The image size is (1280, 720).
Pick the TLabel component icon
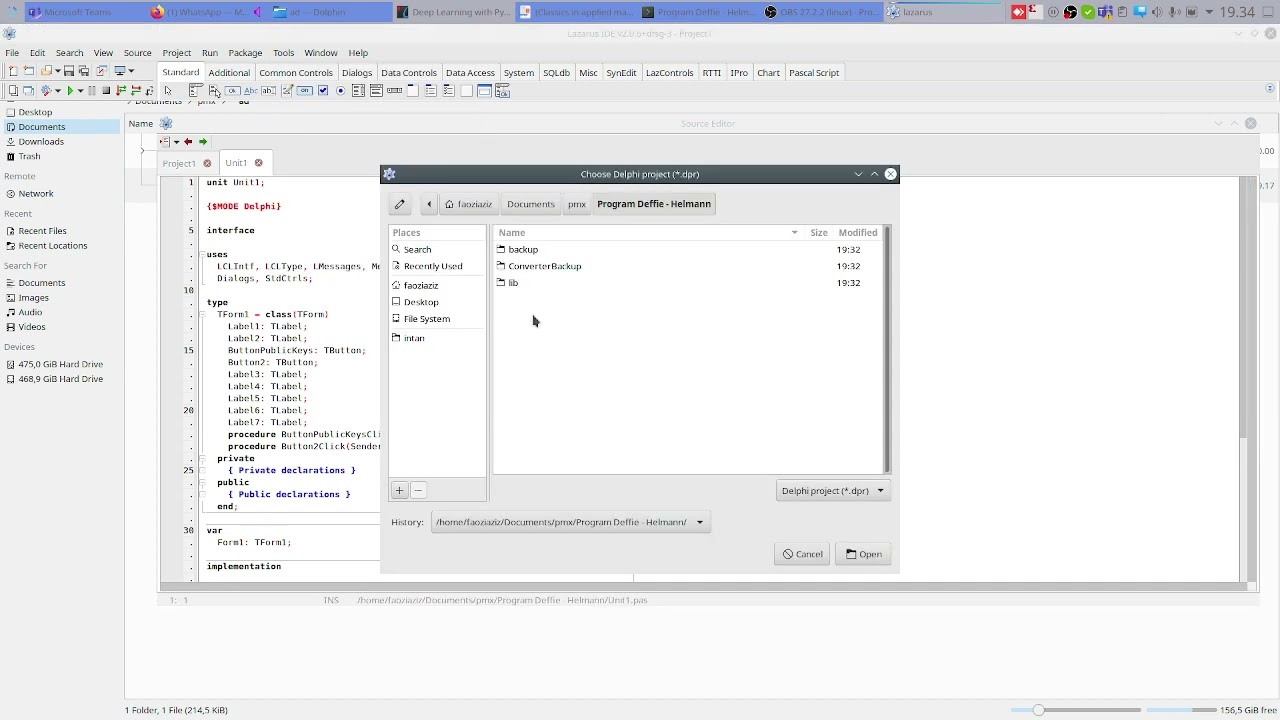(251, 90)
